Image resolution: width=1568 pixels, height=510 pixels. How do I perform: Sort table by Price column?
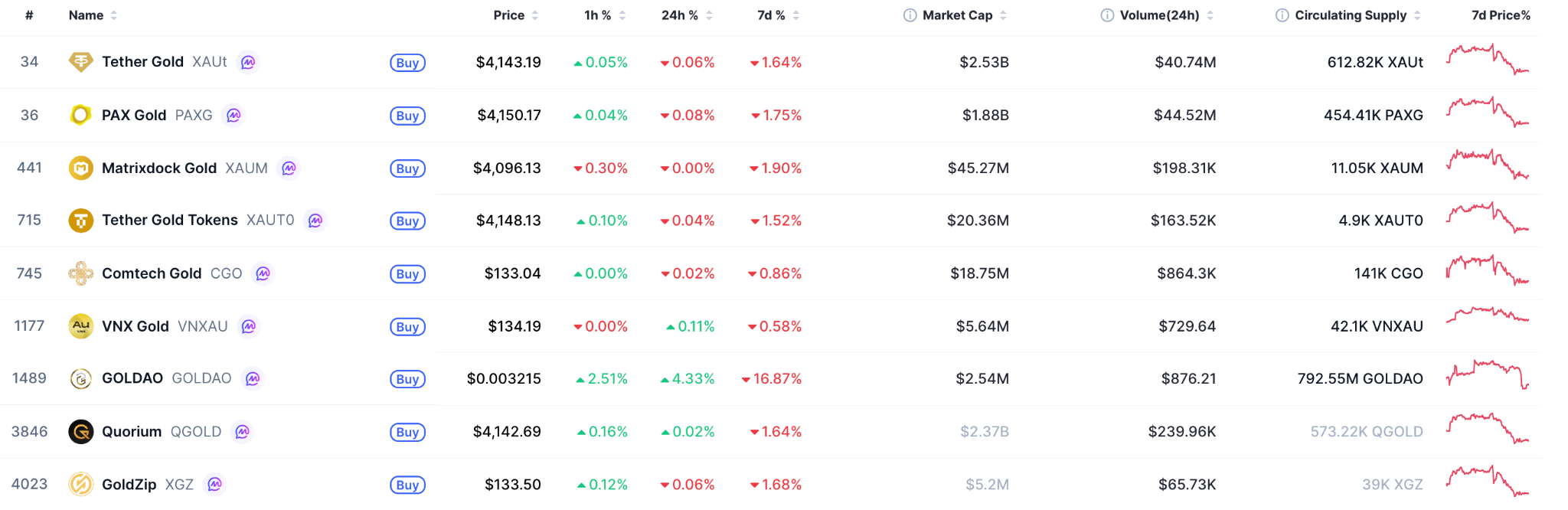515,15
